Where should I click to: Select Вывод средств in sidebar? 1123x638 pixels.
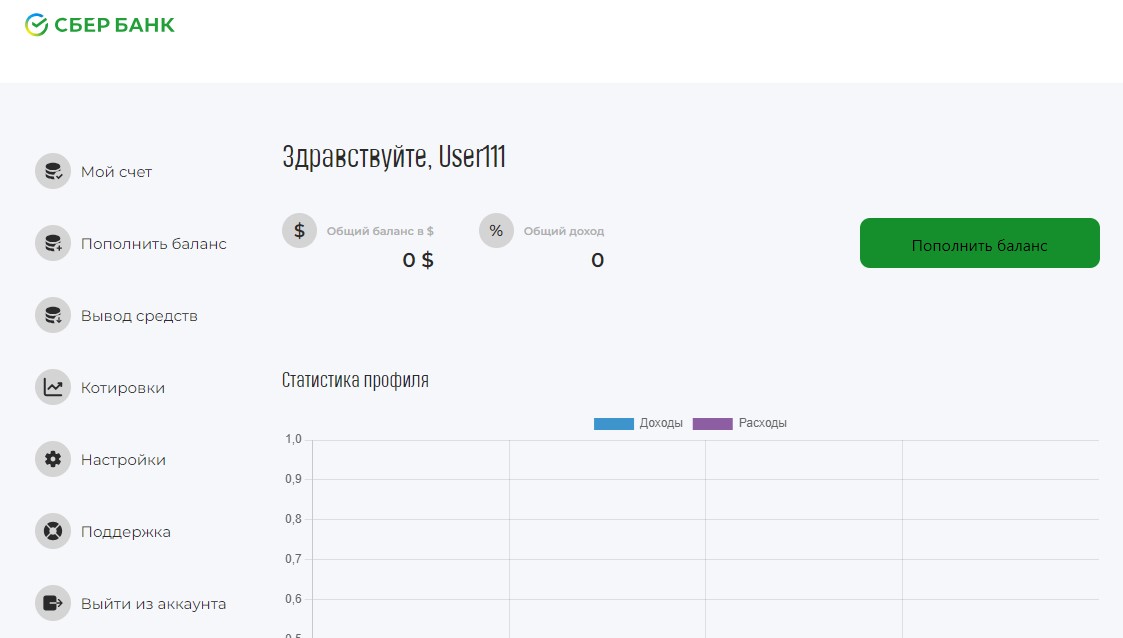coord(139,316)
